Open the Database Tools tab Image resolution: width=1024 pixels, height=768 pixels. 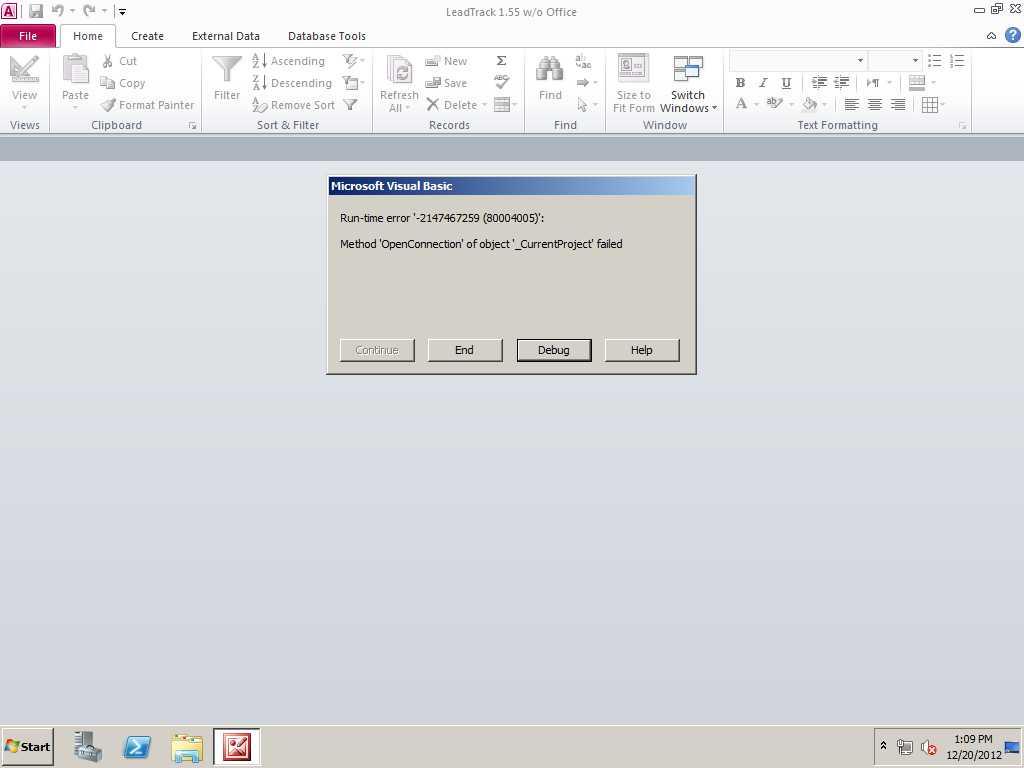click(x=327, y=36)
